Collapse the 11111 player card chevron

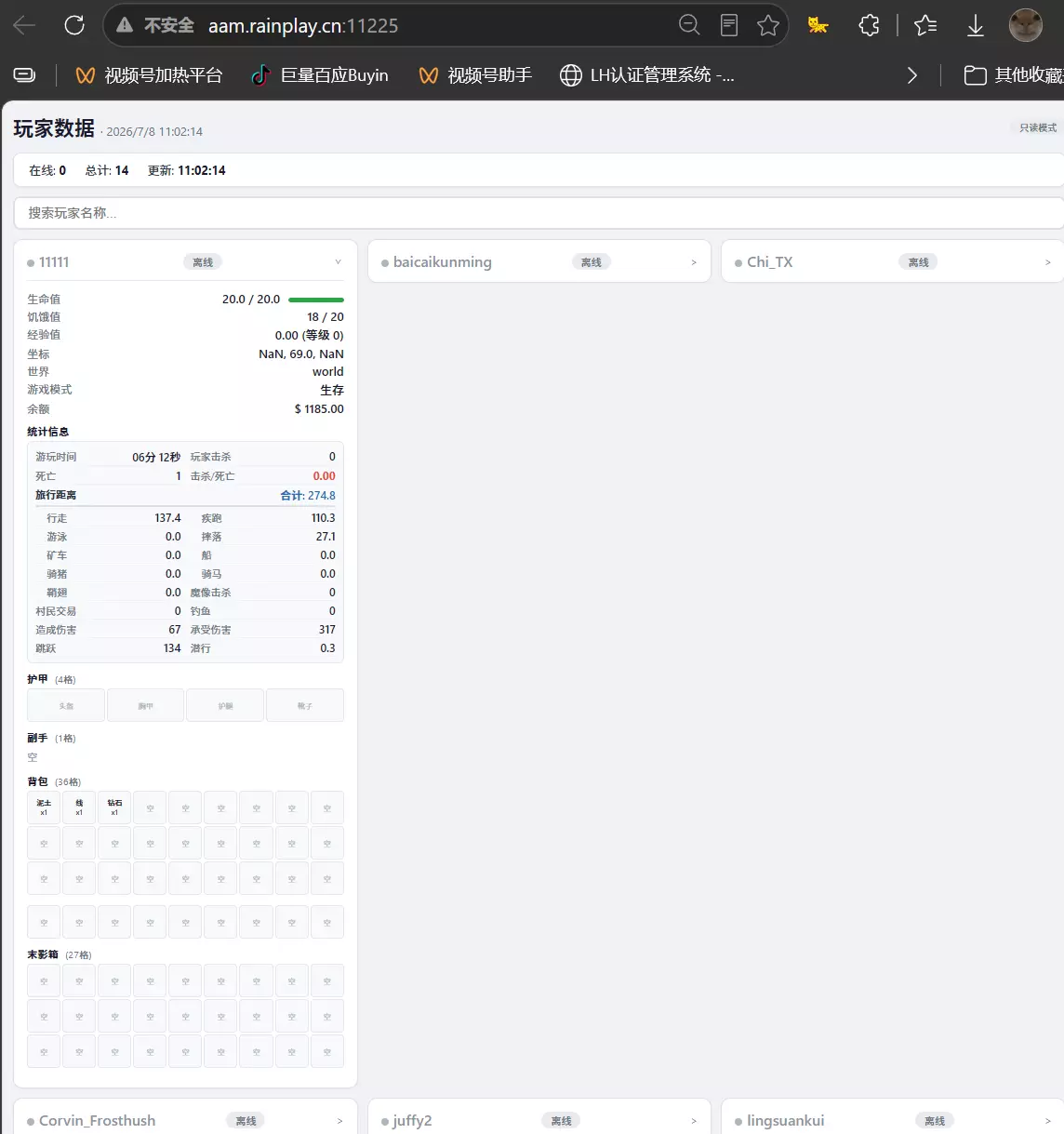click(x=338, y=262)
